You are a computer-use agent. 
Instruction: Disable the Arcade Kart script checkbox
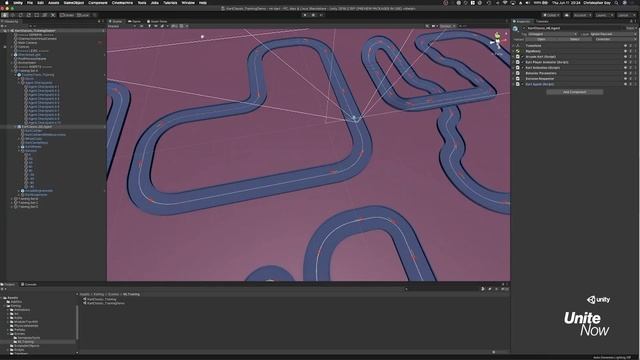coord(523,57)
